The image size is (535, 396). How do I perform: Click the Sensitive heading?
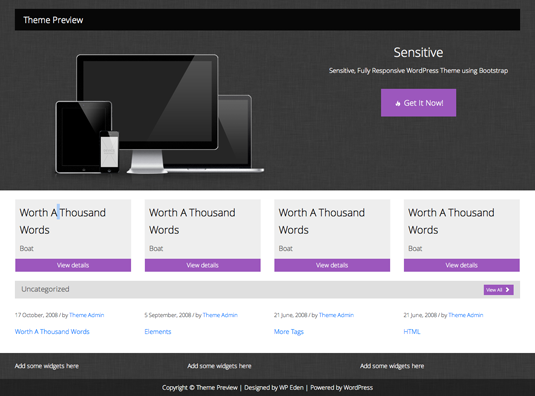coord(418,53)
